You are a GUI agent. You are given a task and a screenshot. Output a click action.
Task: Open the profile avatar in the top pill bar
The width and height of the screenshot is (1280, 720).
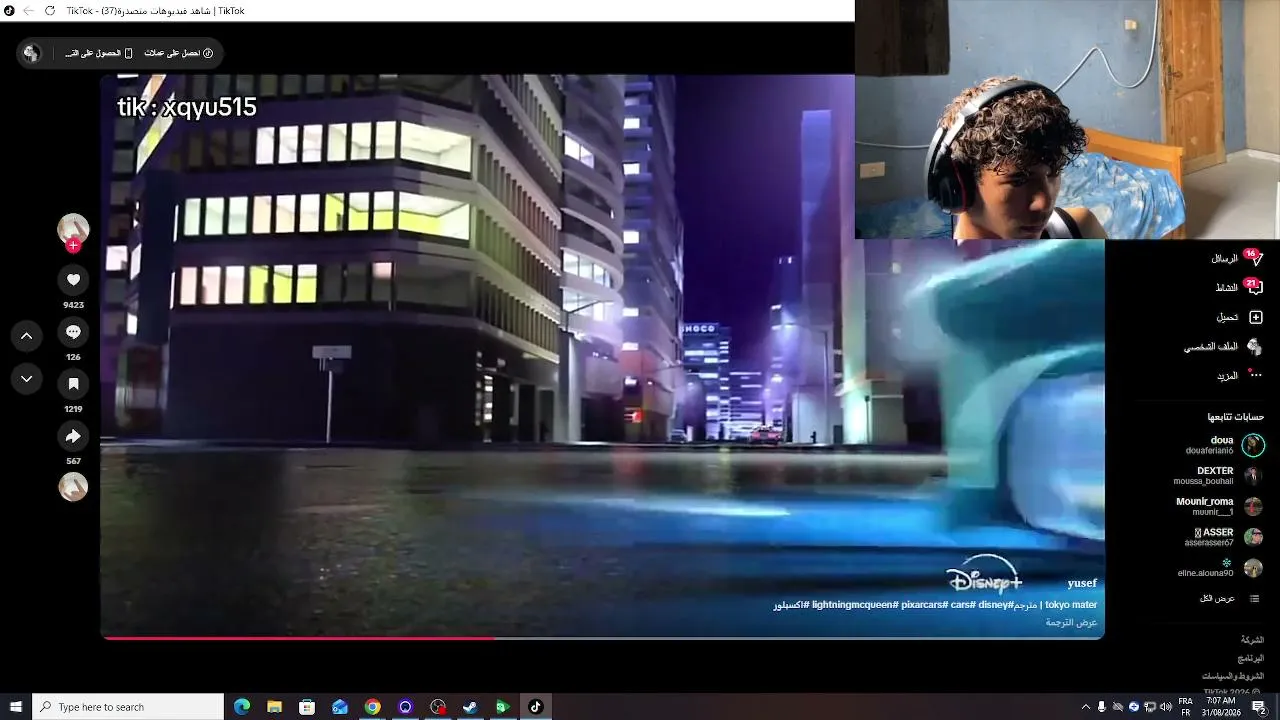click(32, 53)
